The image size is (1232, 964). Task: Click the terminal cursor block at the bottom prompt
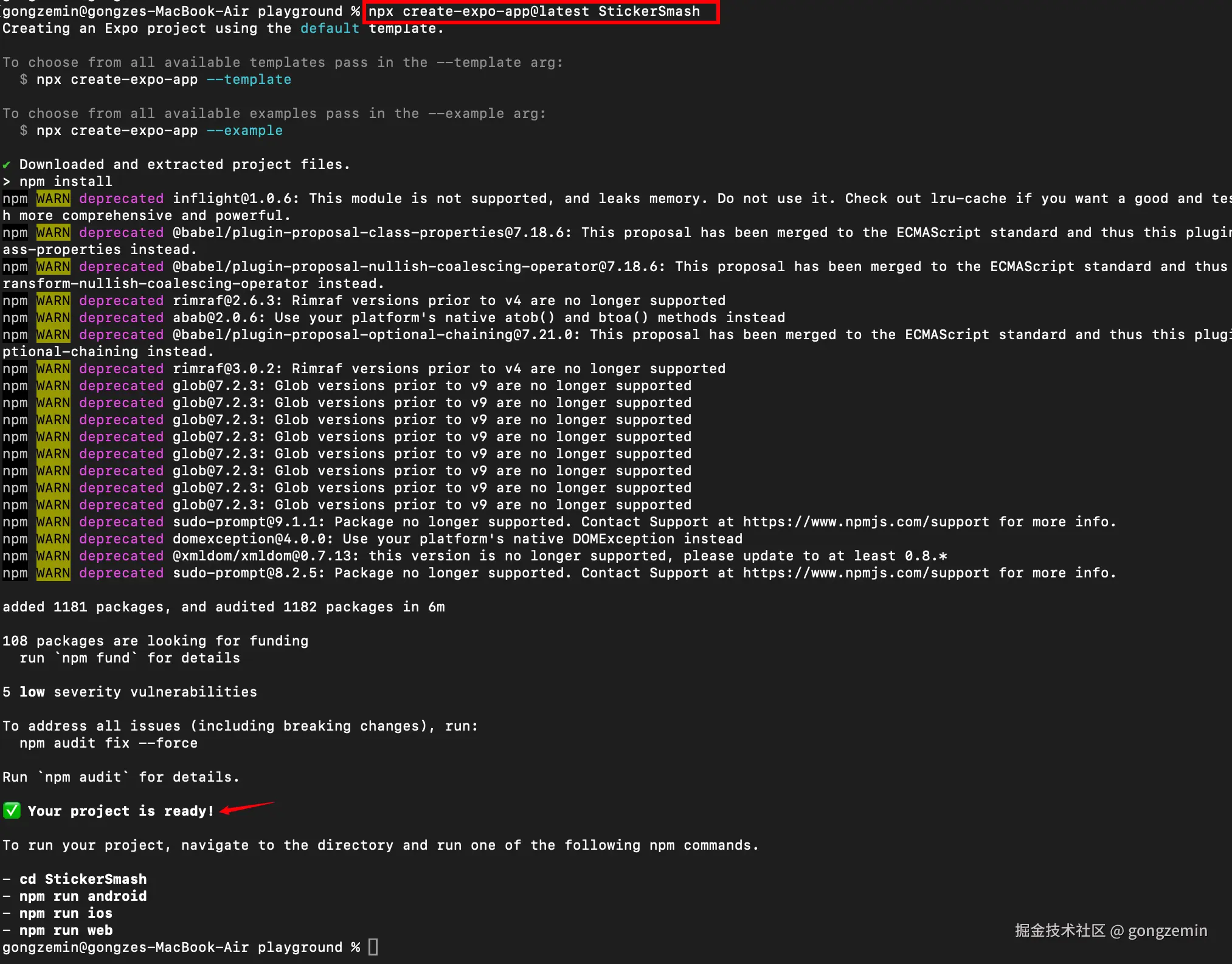[x=373, y=947]
